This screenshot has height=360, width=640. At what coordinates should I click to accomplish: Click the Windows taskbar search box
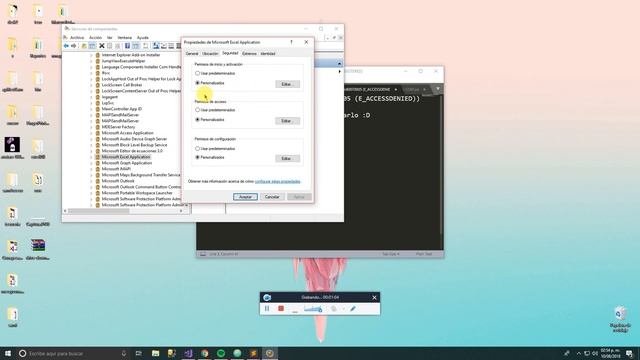tap(73, 353)
